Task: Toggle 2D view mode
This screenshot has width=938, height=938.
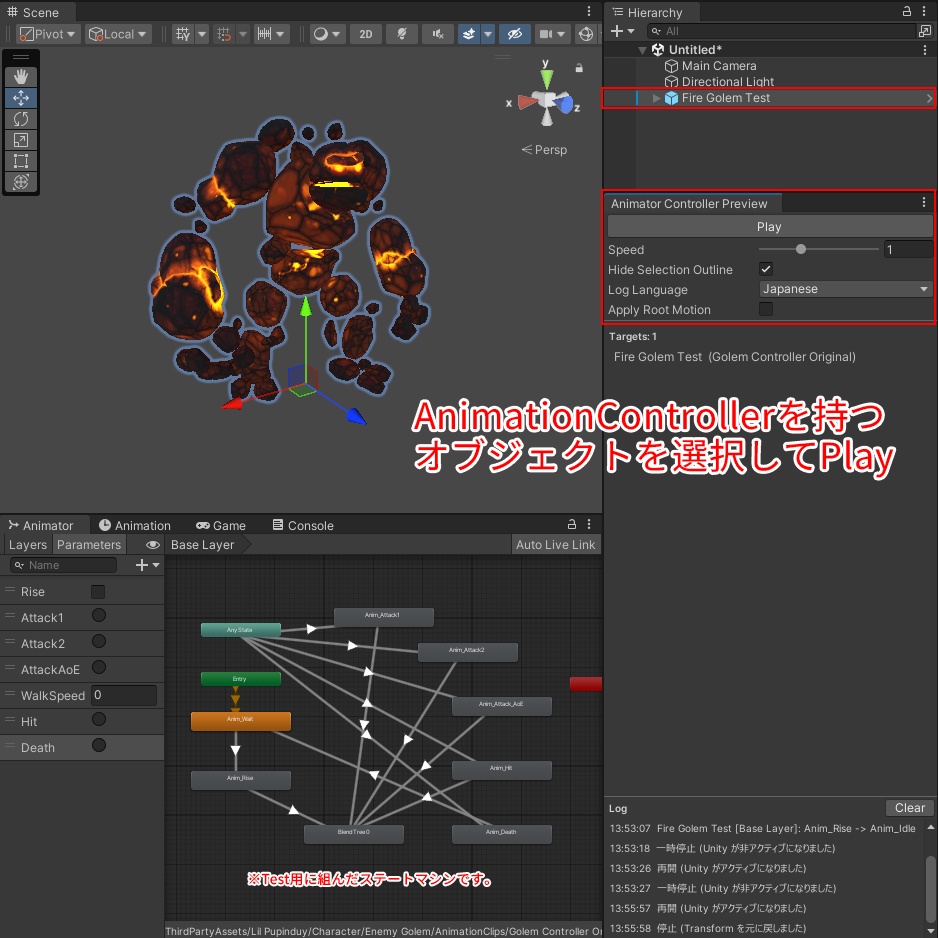Action: (366, 34)
